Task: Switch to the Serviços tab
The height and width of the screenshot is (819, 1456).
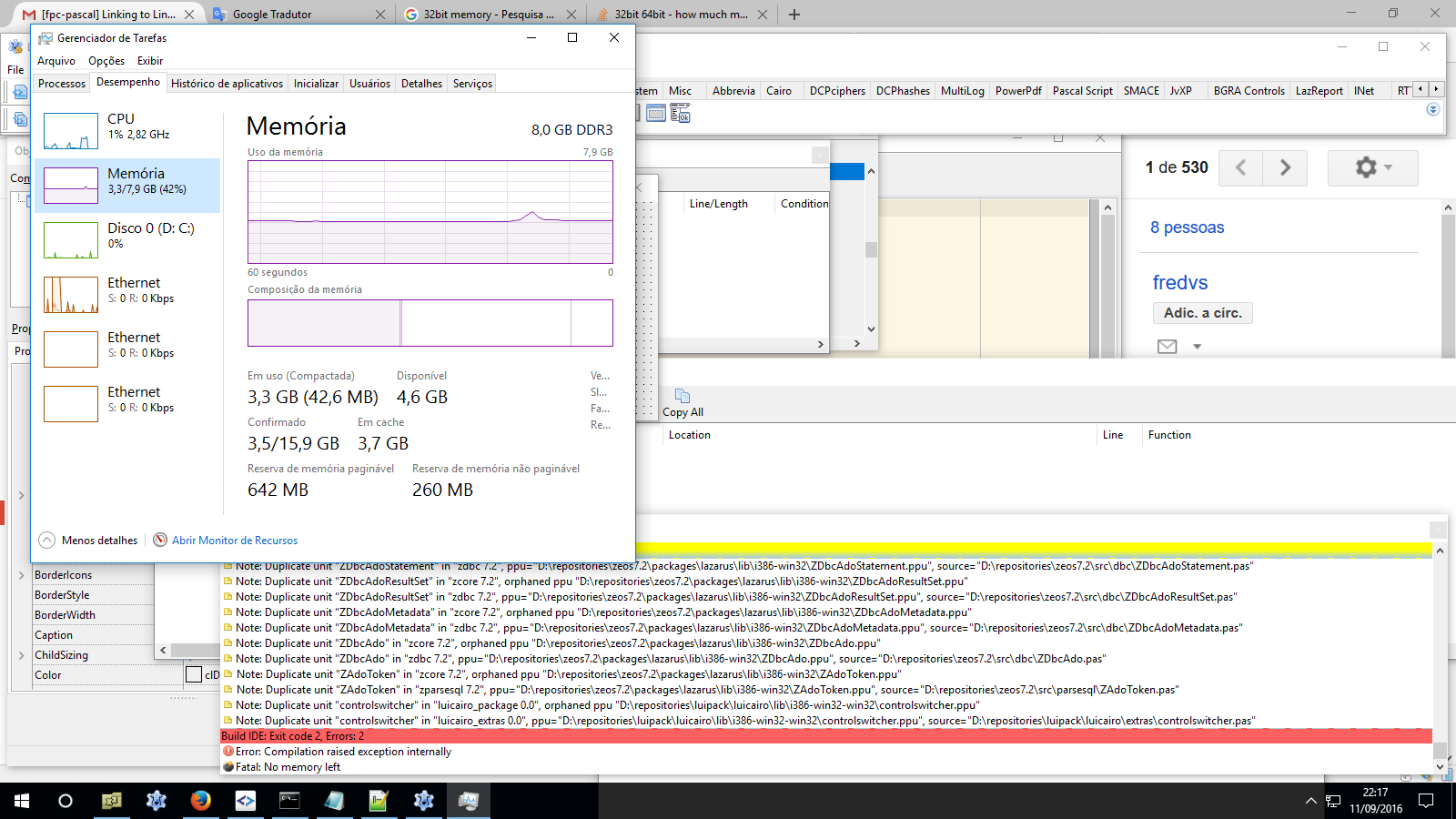Action: (x=472, y=84)
